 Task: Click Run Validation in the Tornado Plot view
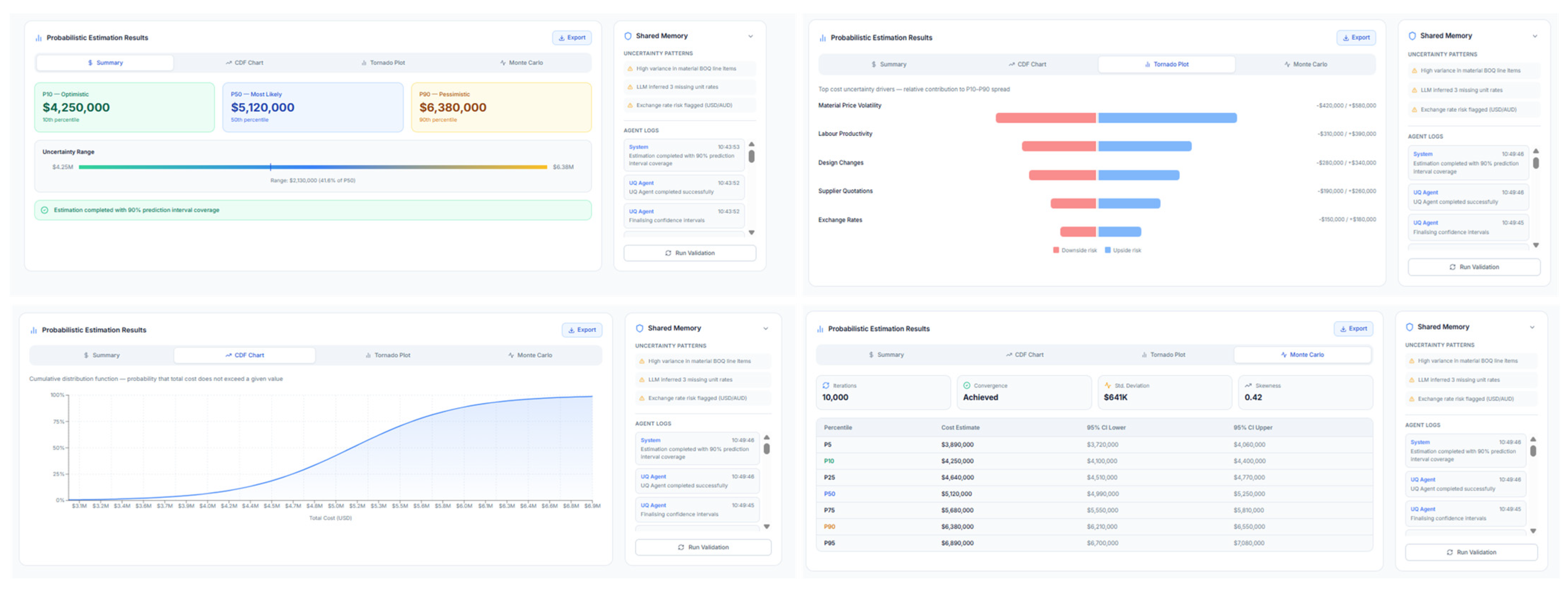click(1474, 267)
